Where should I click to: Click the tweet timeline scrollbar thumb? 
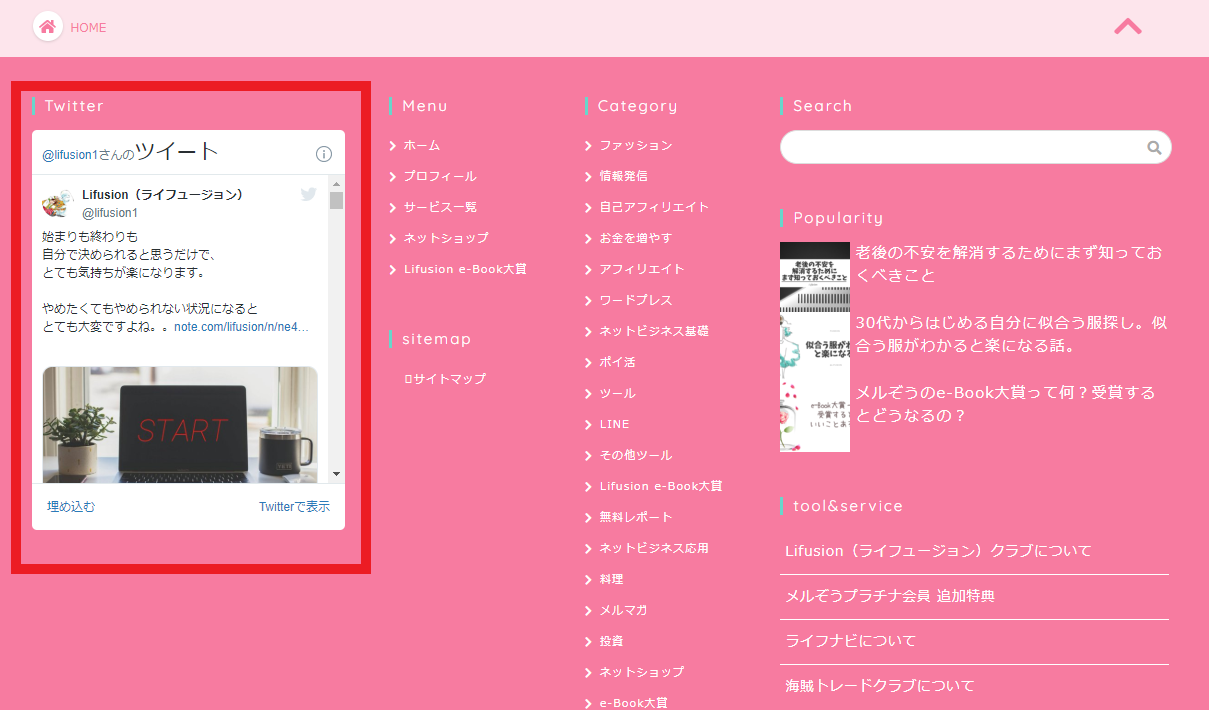point(337,200)
